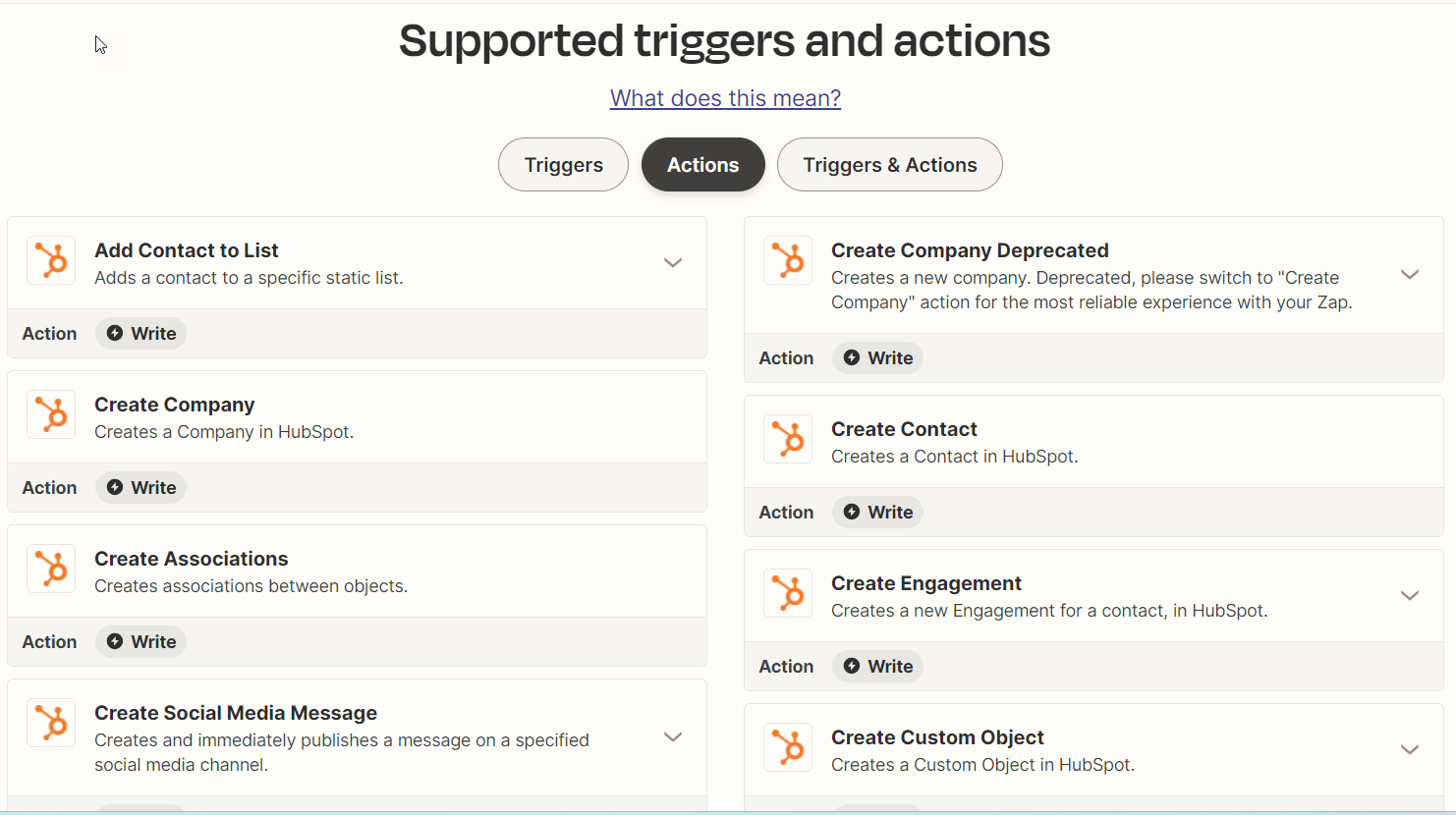Click the HubSpot icon for Create Social Media Message
The height and width of the screenshot is (815, 1456).
pos(50,723)
